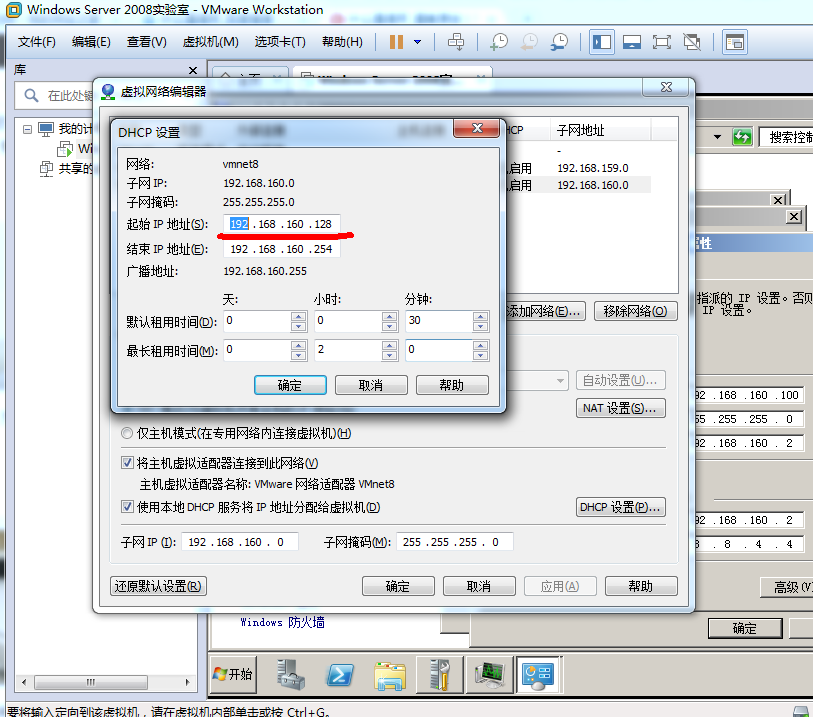Screen dimensions: 813x717
Task: Click 帮助 in the virtual network editor
Action: [x=641, y=586]
